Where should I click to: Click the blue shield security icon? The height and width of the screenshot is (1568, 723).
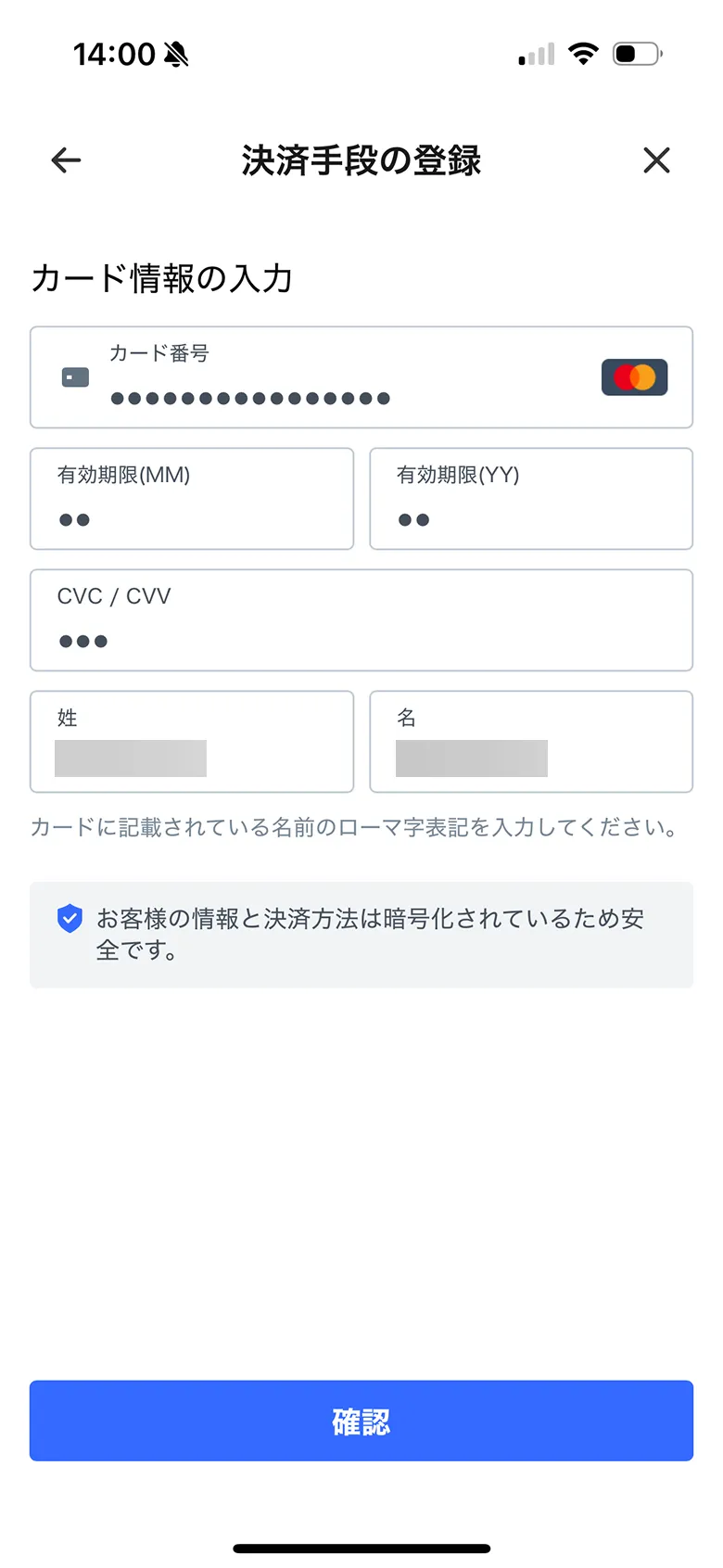70,918
